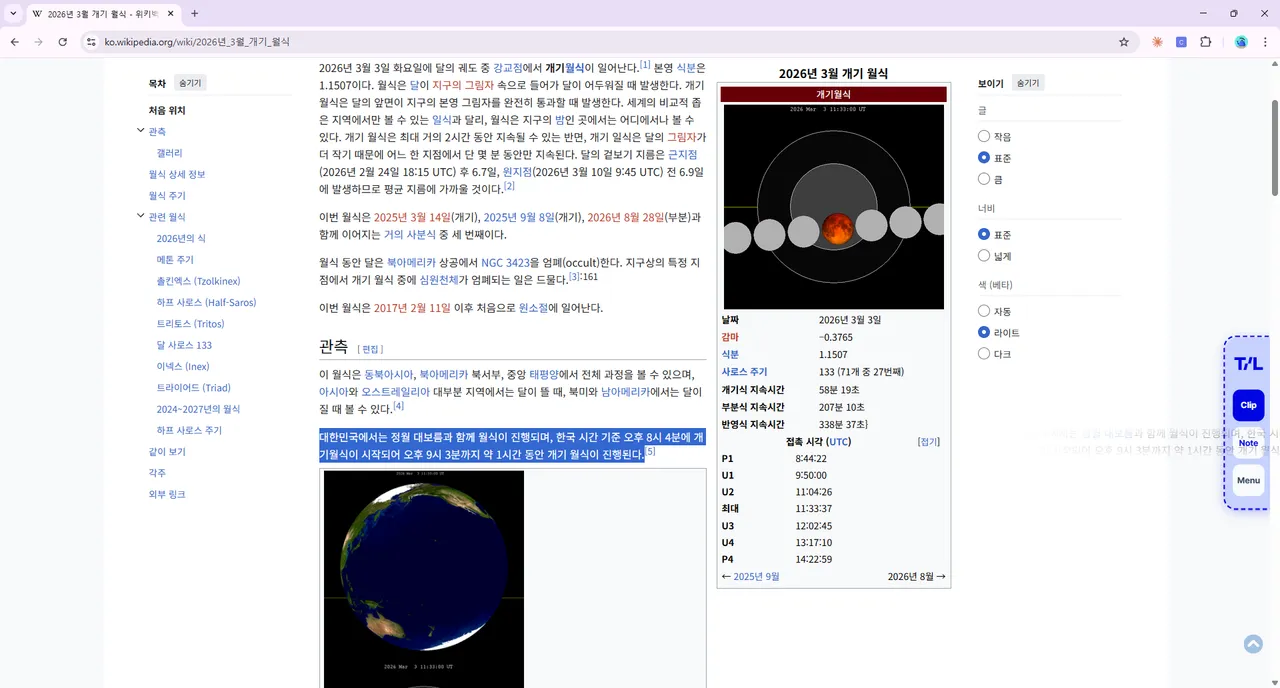Select the 다크 color option

tap(984, 354)
